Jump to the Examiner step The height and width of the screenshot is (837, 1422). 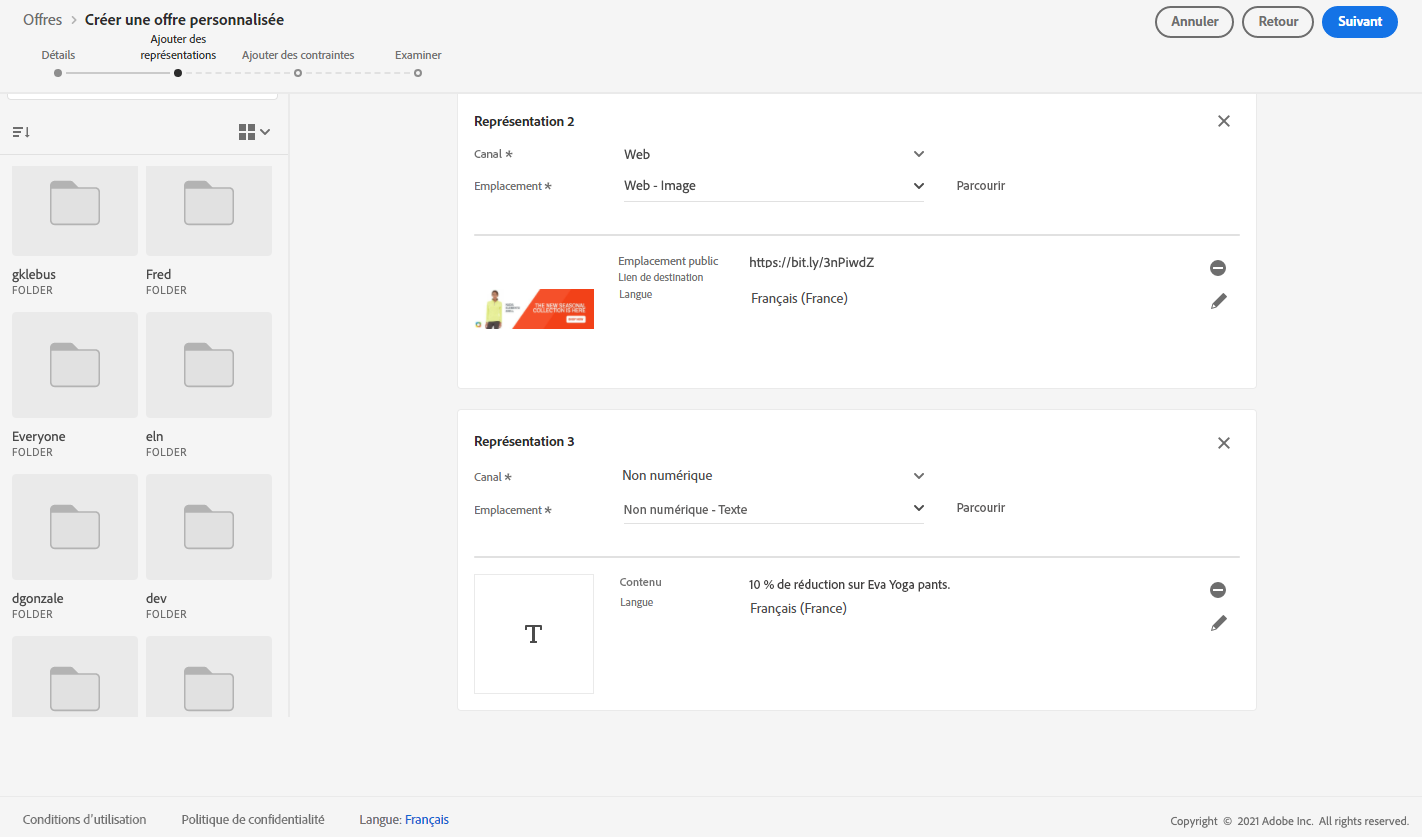(x=418, y=72)
